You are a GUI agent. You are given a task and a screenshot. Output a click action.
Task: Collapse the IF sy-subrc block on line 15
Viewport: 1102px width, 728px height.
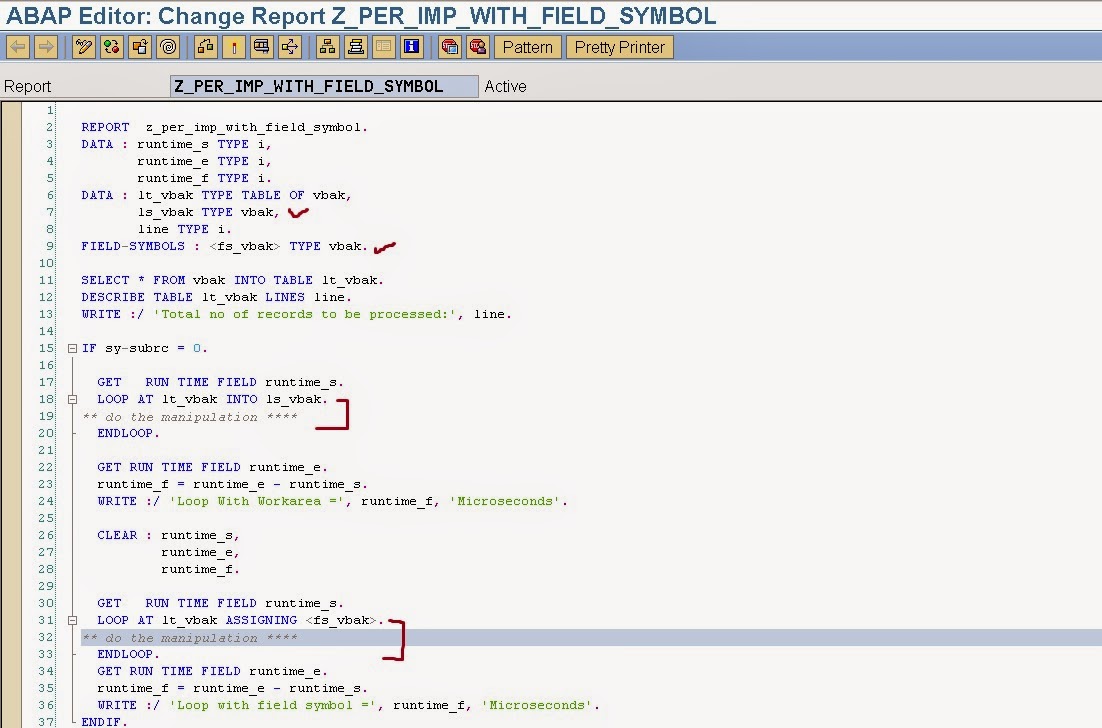click(x=70, y=348)
